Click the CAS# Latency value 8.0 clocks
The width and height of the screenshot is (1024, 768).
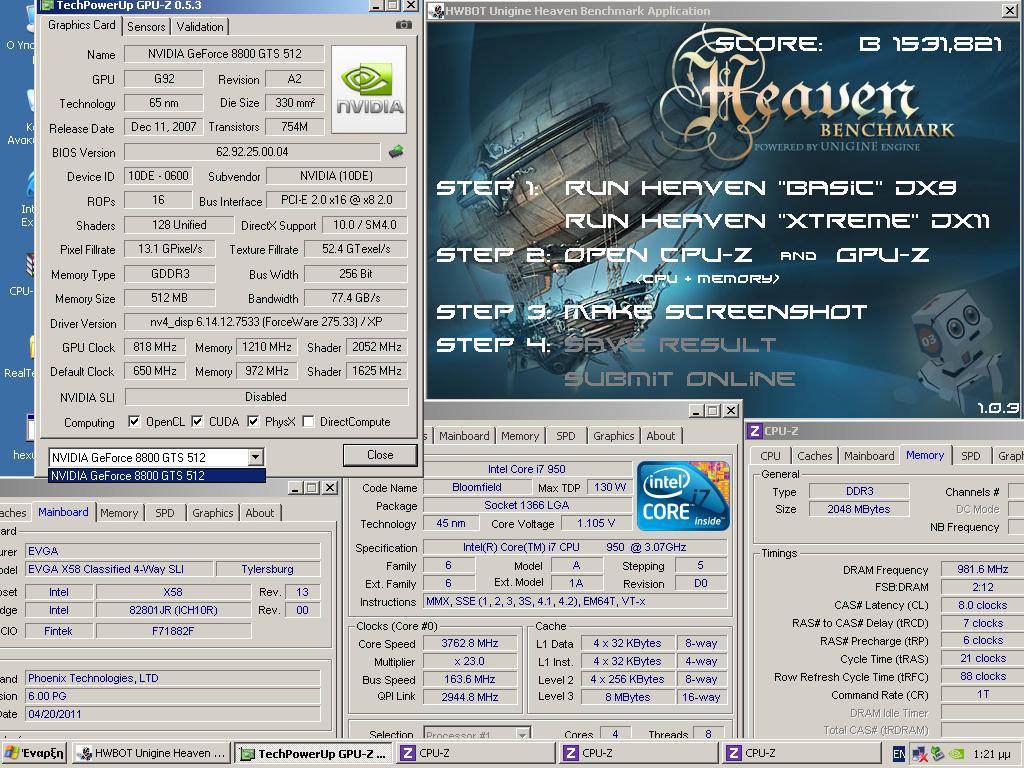(x=982, y=605)
